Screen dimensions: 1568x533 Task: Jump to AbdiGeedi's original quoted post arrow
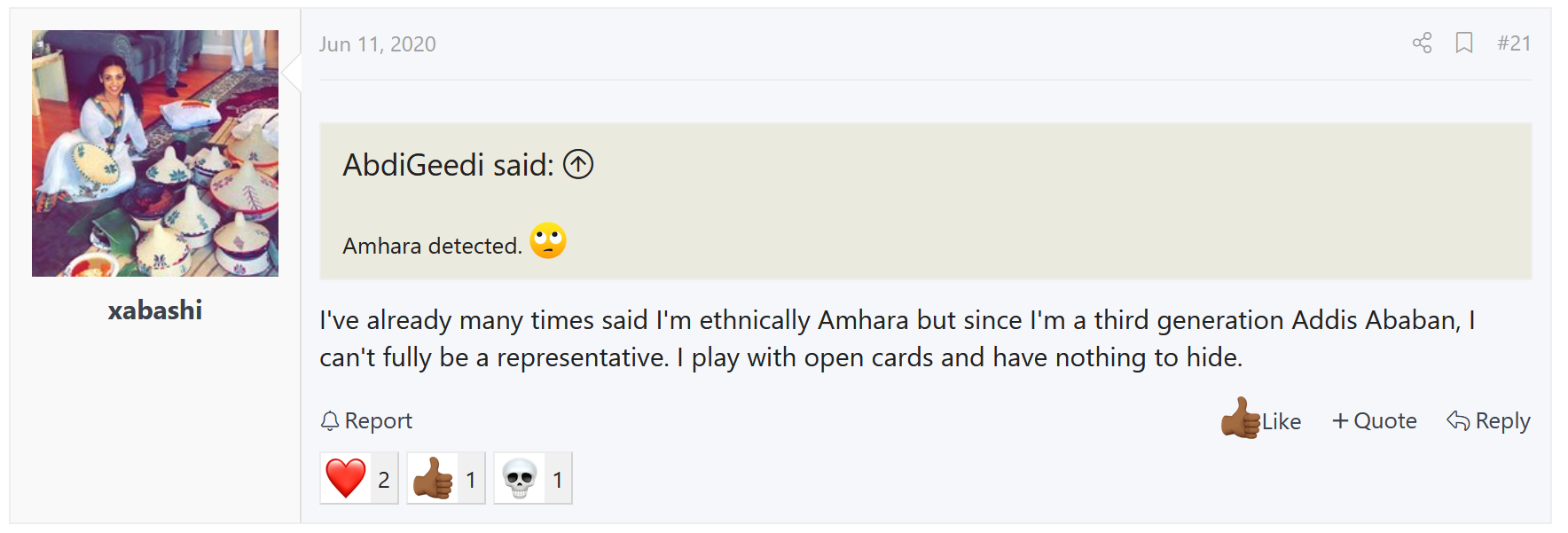click(x=578, y=164)
